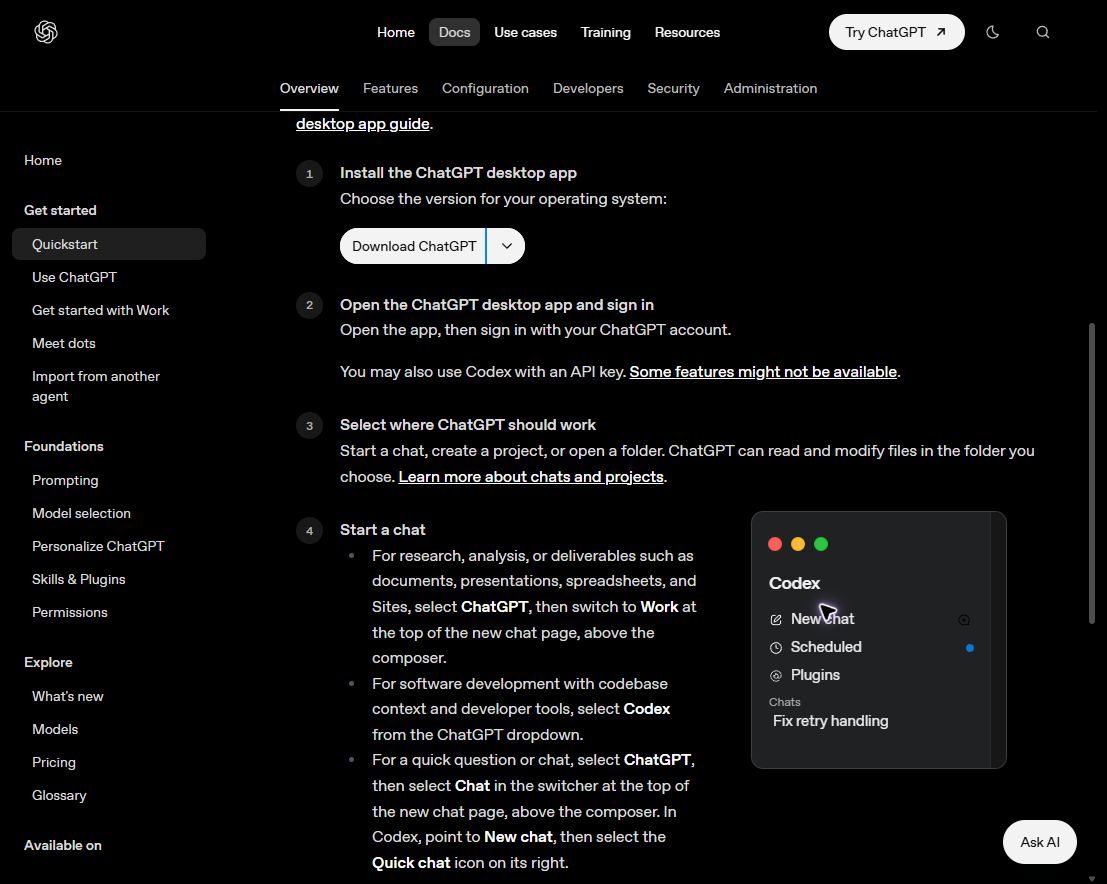This screenshot has width=1107, height=884.
Task: Click New chat in the Codex preview
Action: coord(822,619)
